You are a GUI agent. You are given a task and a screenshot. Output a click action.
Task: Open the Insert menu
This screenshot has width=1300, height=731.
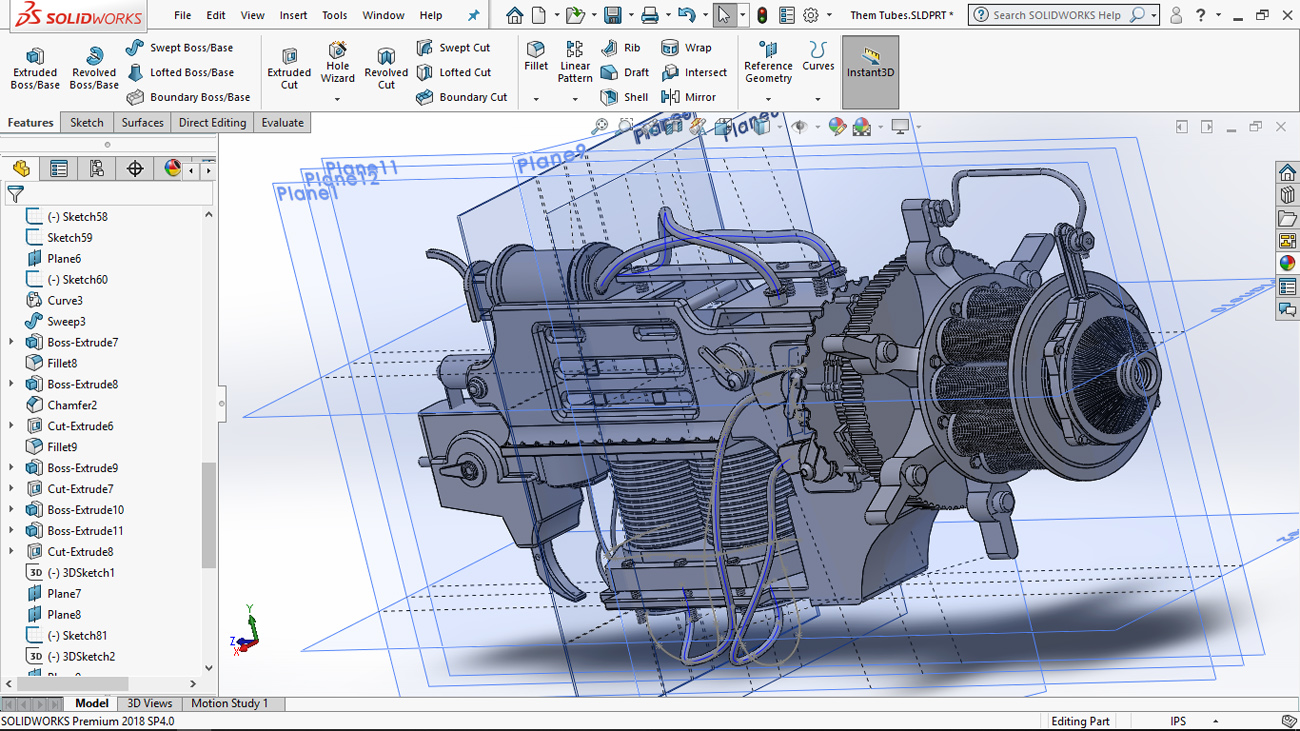[x=293, y=15]
